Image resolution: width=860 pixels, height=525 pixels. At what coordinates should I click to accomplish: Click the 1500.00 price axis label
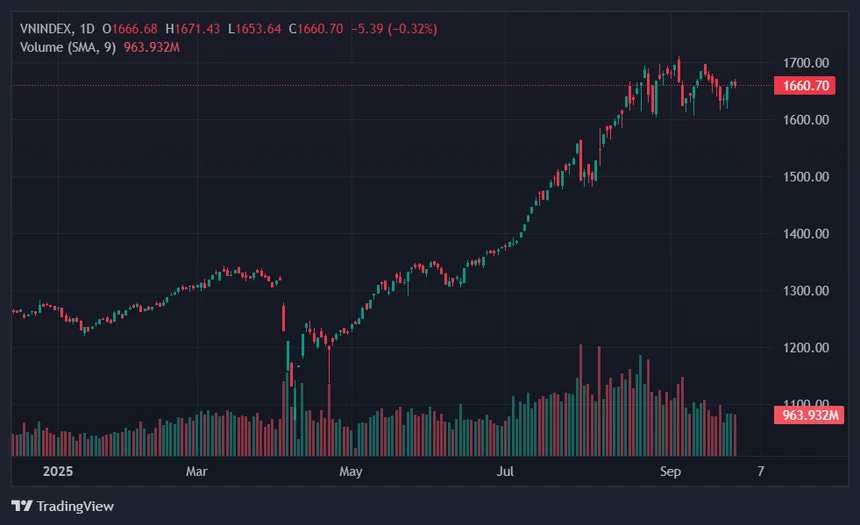tap(806, 177)
